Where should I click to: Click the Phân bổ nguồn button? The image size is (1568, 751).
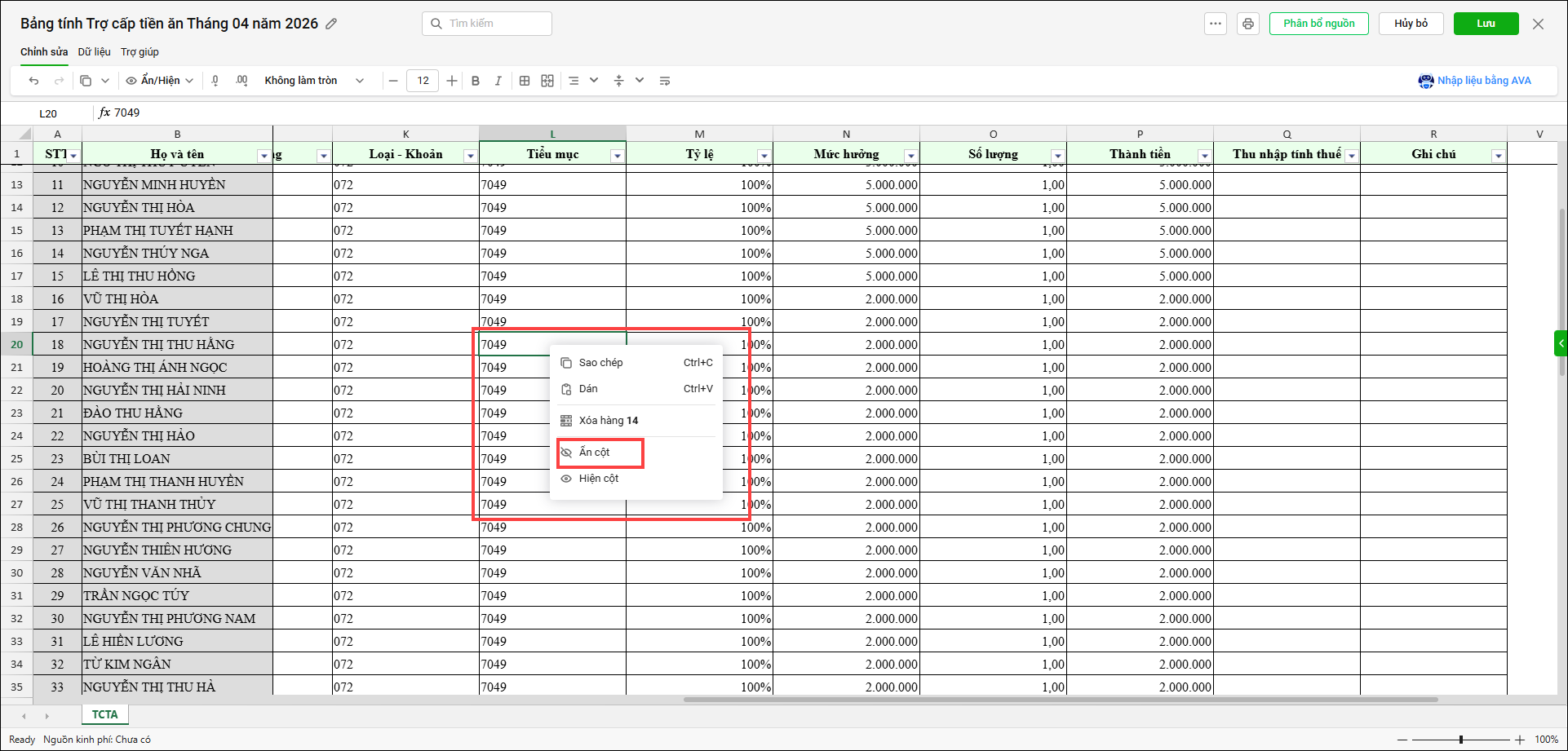pyautogui.click(x=1318, y=24)
